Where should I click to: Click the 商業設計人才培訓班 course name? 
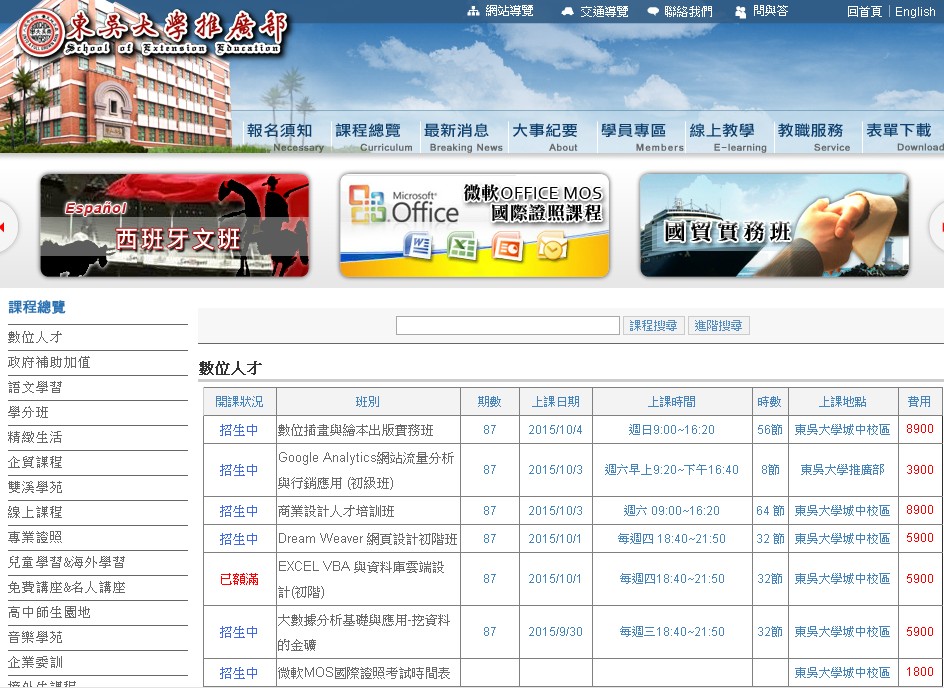tap(336, 511)
